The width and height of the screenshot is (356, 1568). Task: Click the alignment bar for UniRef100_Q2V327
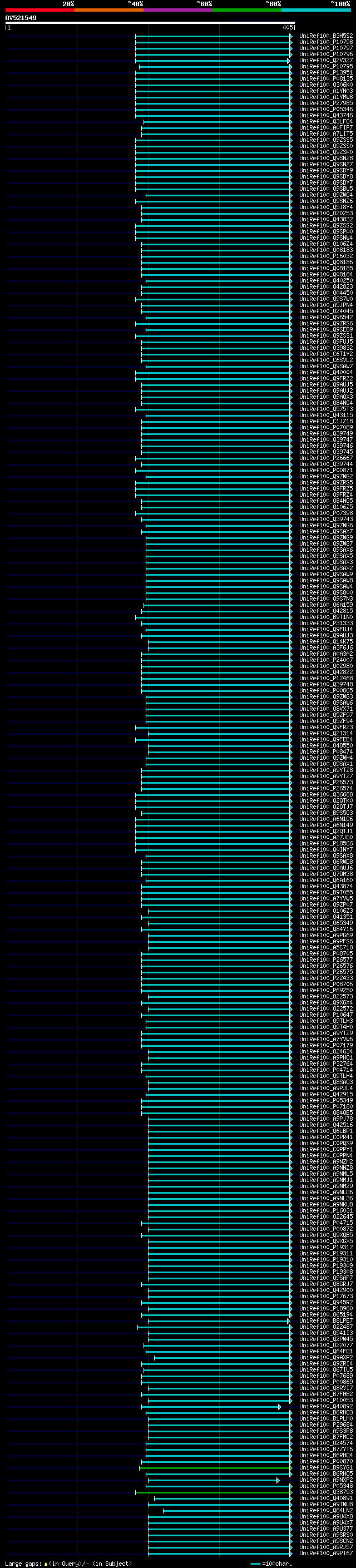click(x=212, y=61)
